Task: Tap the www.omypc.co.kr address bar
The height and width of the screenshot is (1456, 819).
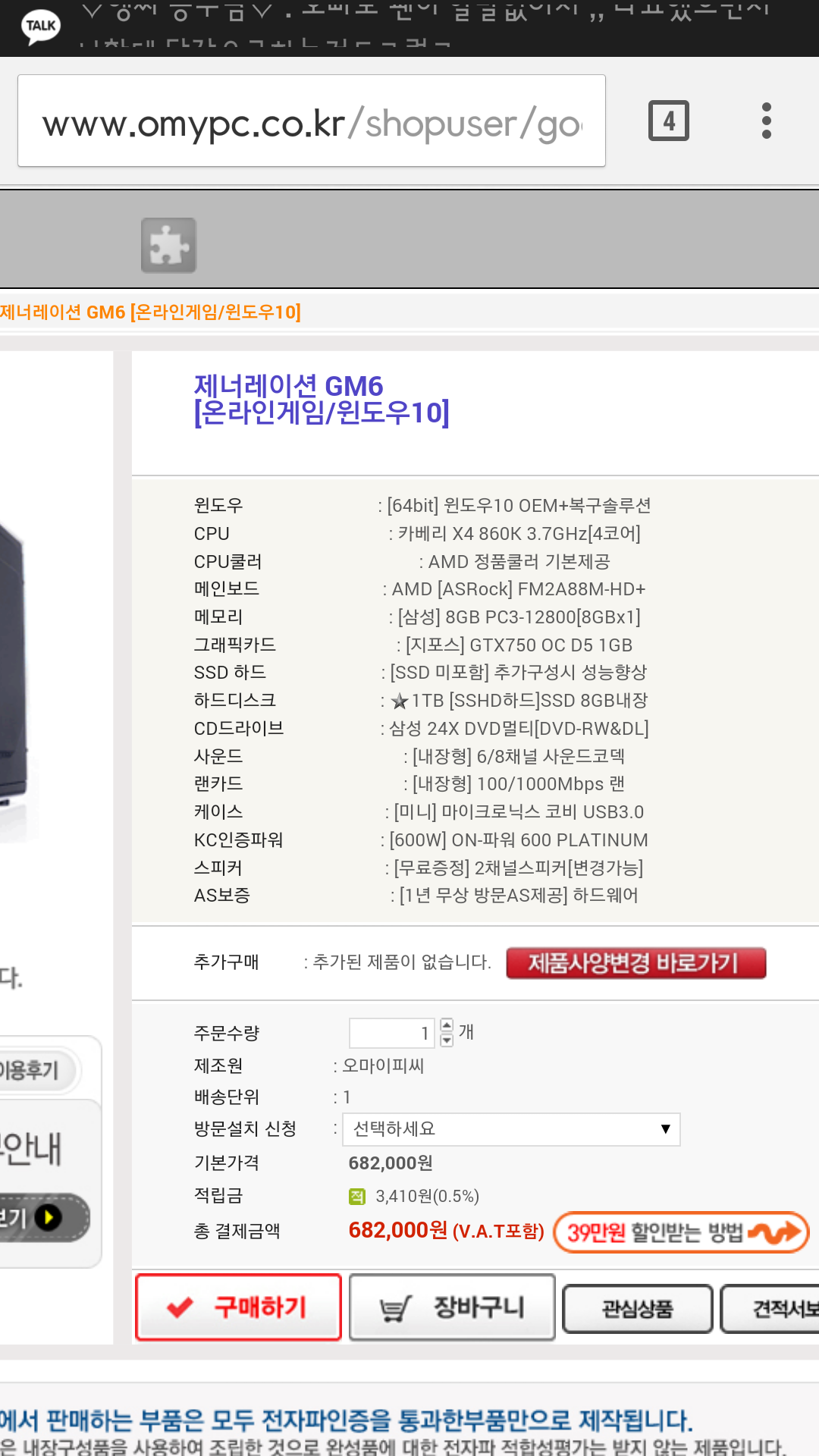Action: pos(312,121)
